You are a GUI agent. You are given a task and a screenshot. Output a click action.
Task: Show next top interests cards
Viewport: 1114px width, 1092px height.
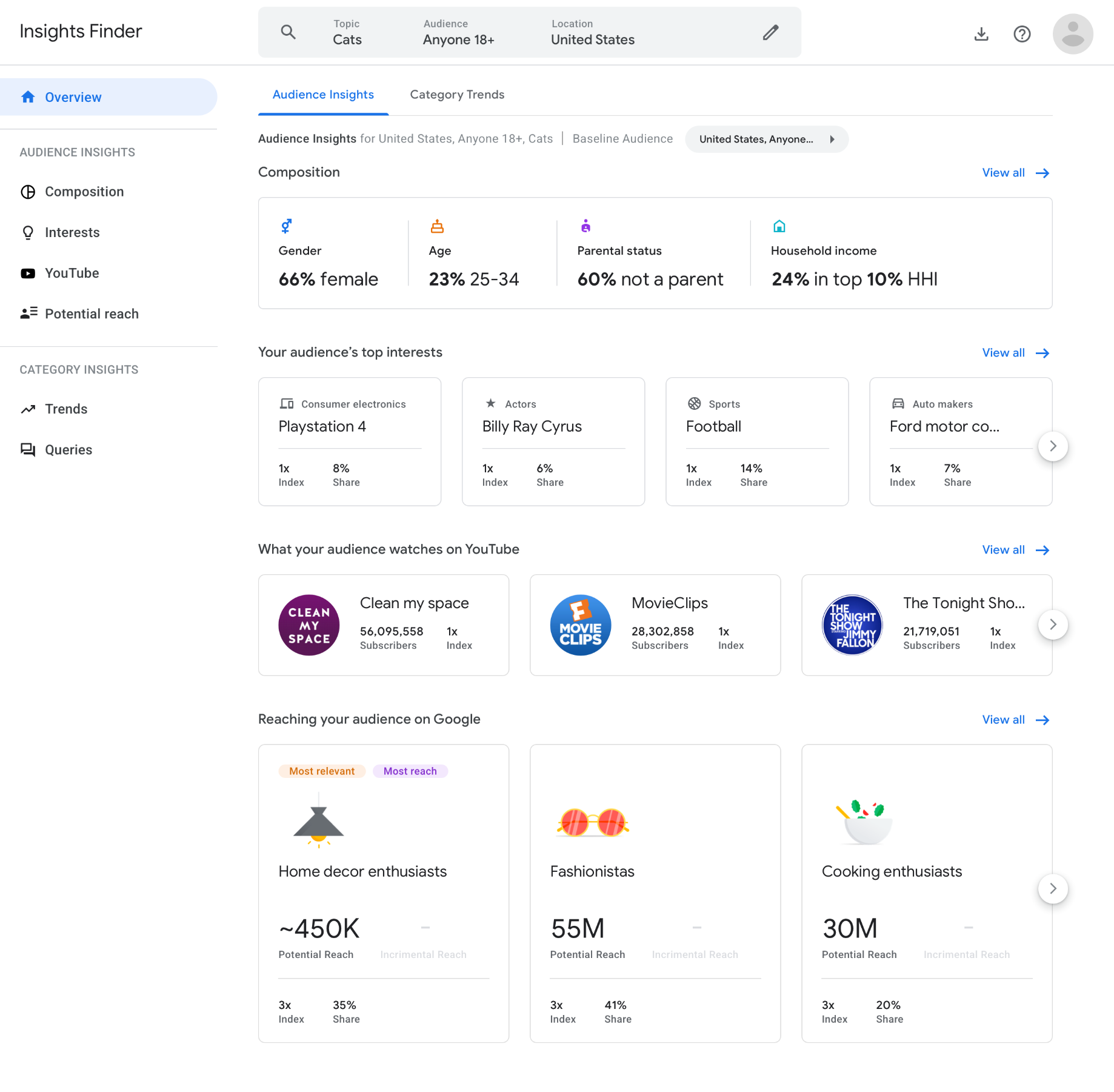click(1053, 446)
